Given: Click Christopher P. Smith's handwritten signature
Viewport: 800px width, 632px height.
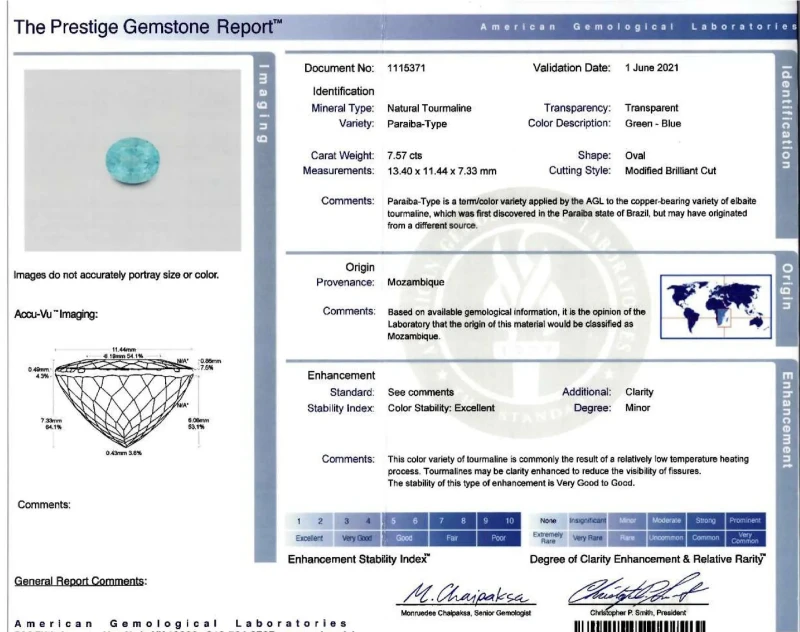Looking at the screenshot, I should point(638,589).
